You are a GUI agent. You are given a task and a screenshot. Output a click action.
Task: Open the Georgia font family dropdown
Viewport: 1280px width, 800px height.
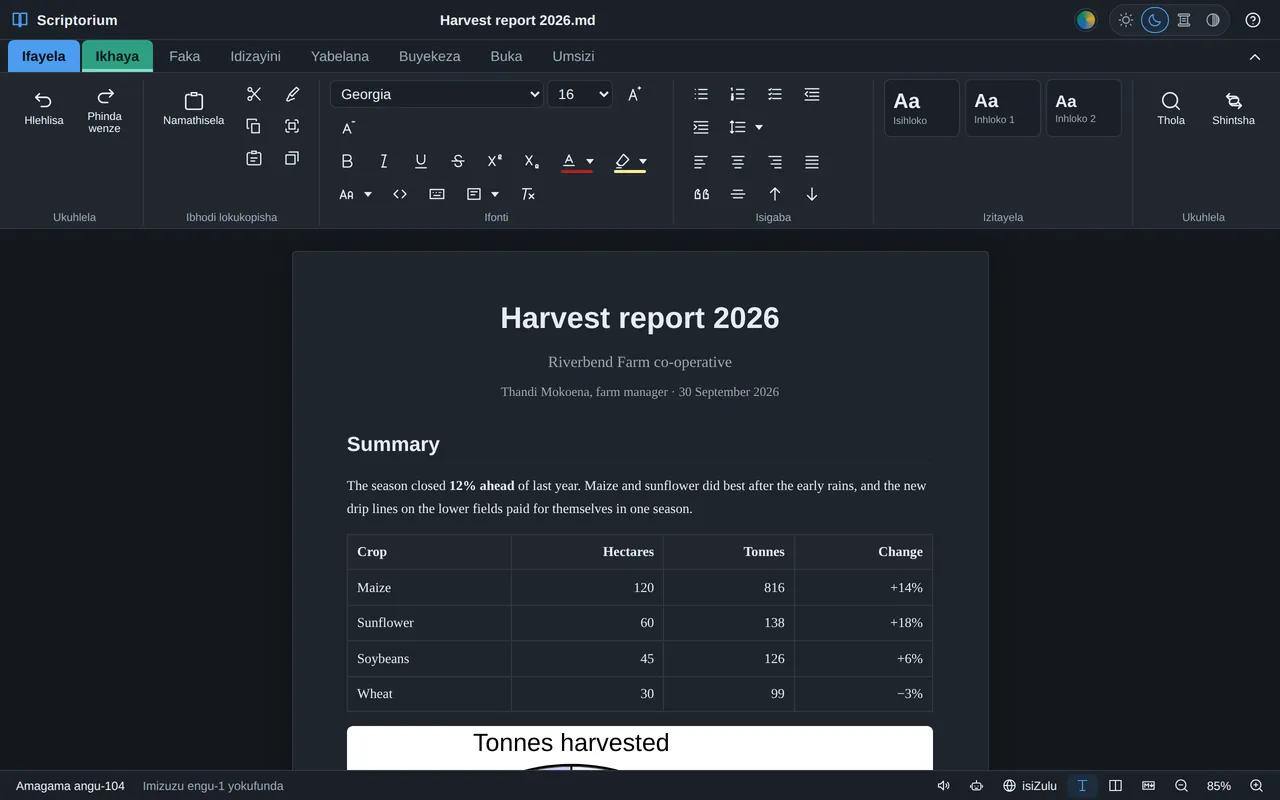tap(437, 94)
